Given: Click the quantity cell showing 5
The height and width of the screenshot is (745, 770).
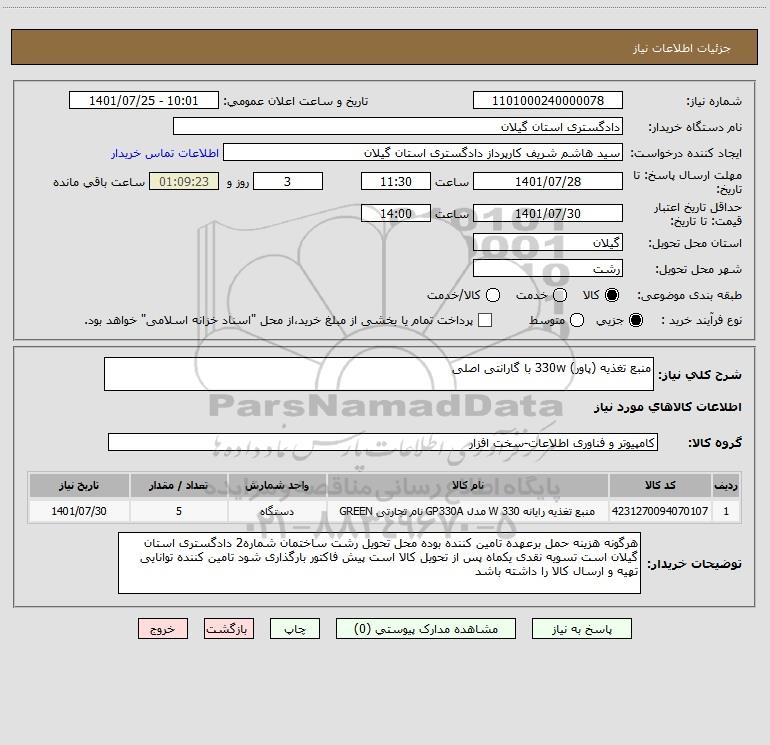Looking at the screenshot, I should 179,511.
